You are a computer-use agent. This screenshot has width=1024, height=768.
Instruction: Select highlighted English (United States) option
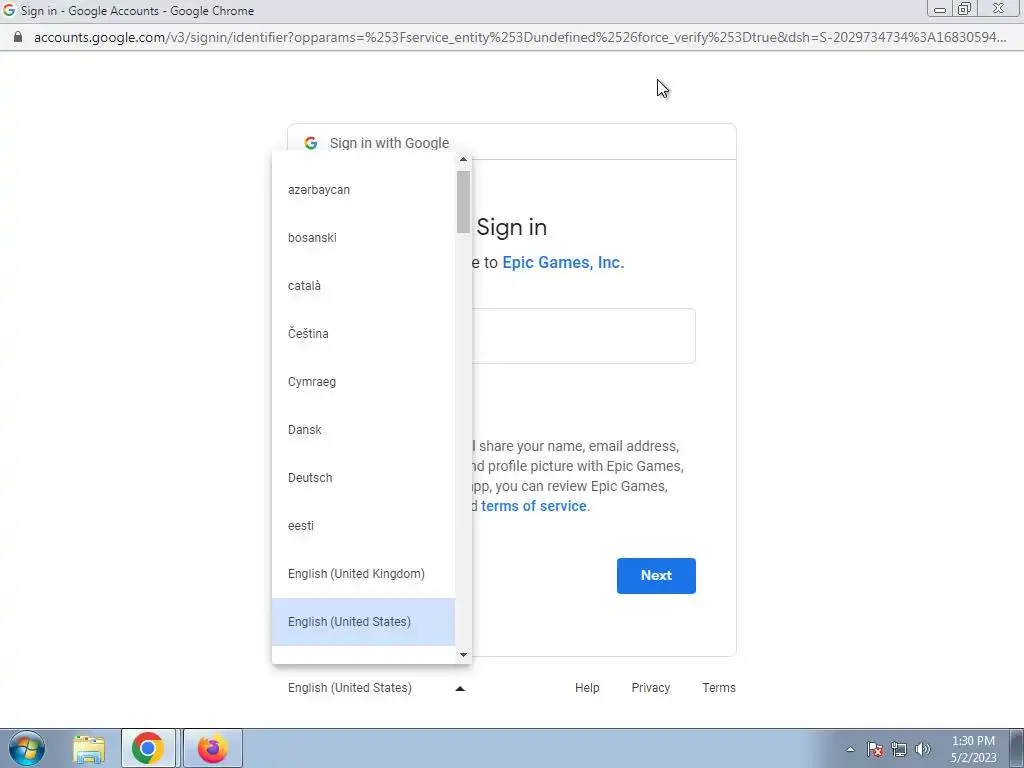[363, 622]
